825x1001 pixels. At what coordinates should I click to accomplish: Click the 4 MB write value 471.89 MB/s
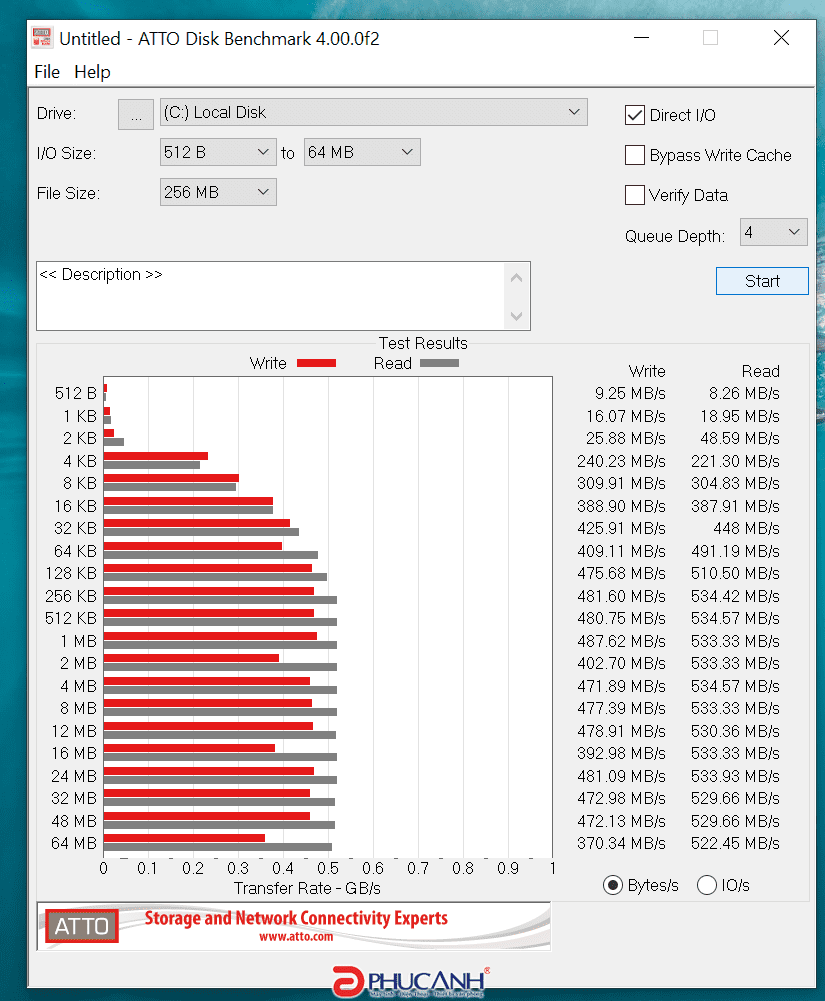click(x=621, y=686)
